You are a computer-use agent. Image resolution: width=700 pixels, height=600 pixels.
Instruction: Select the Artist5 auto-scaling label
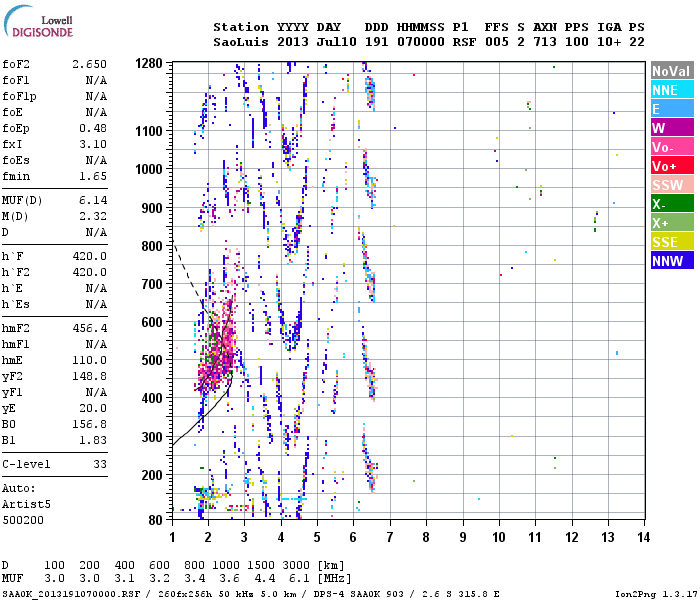point(26,504)
